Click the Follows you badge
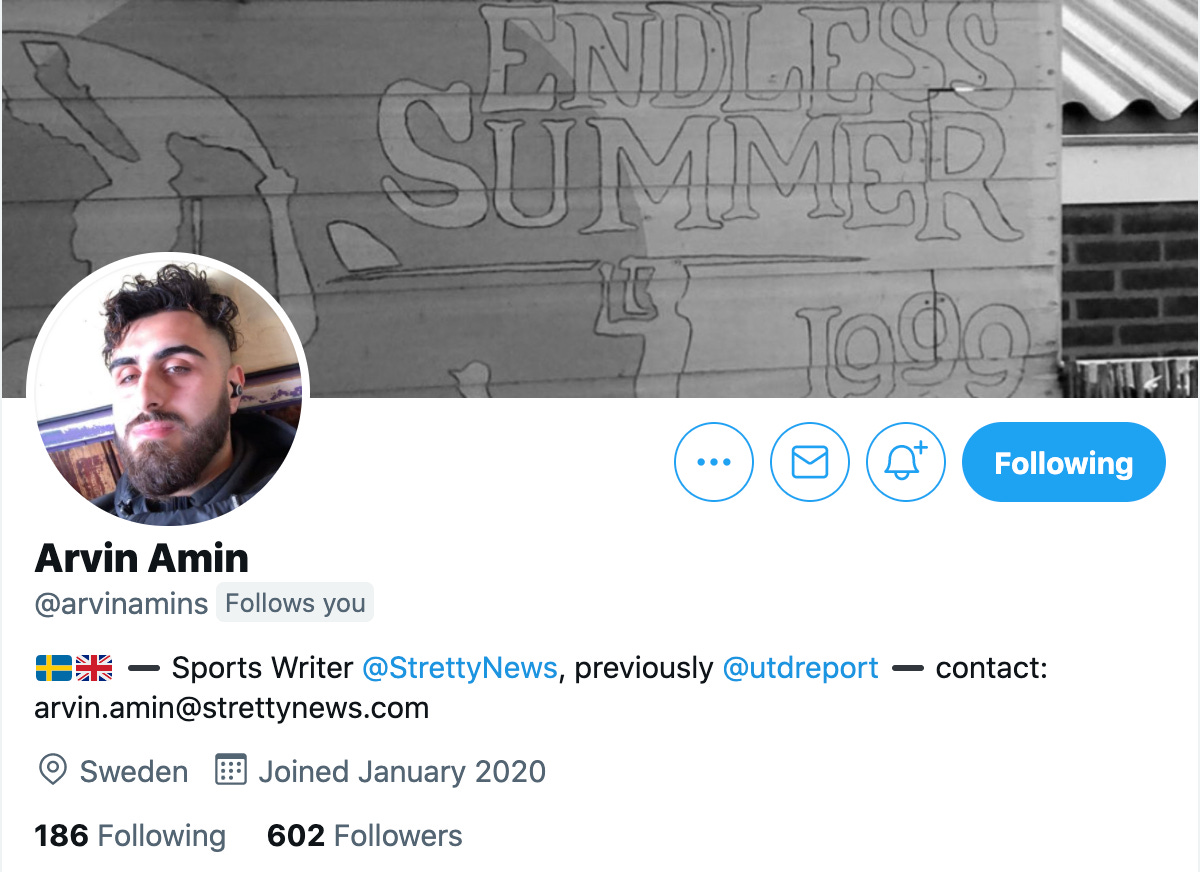Image resolution: width=1200 pixels, height=872 pixels. click(x=295, y=603)
